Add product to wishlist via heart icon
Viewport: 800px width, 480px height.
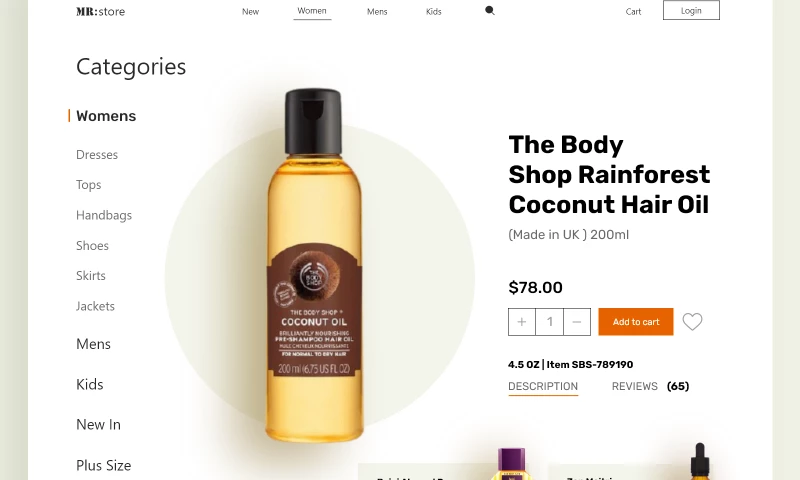click(x=692, y=321)
